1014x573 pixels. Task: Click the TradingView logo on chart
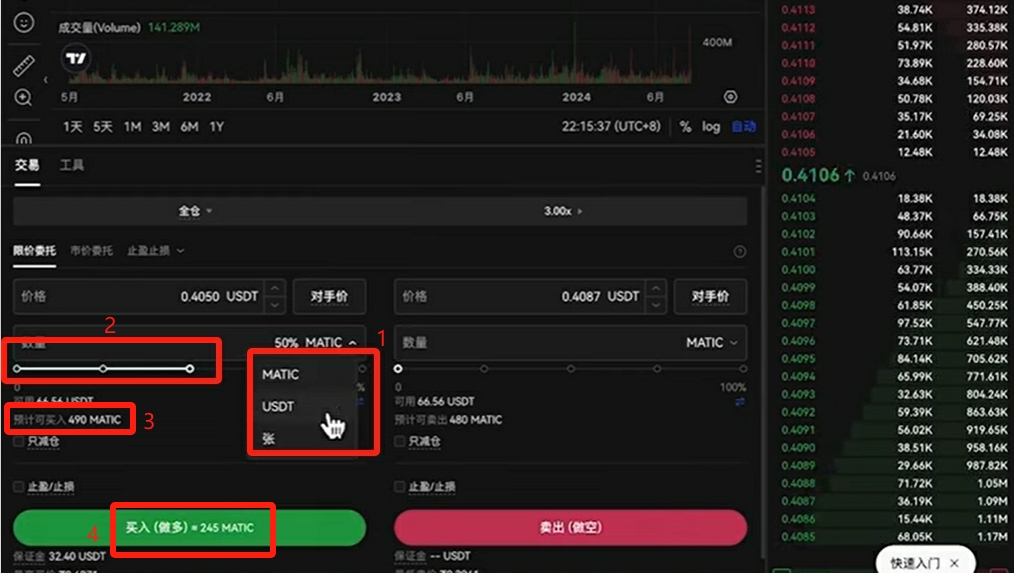coord(76,58)
